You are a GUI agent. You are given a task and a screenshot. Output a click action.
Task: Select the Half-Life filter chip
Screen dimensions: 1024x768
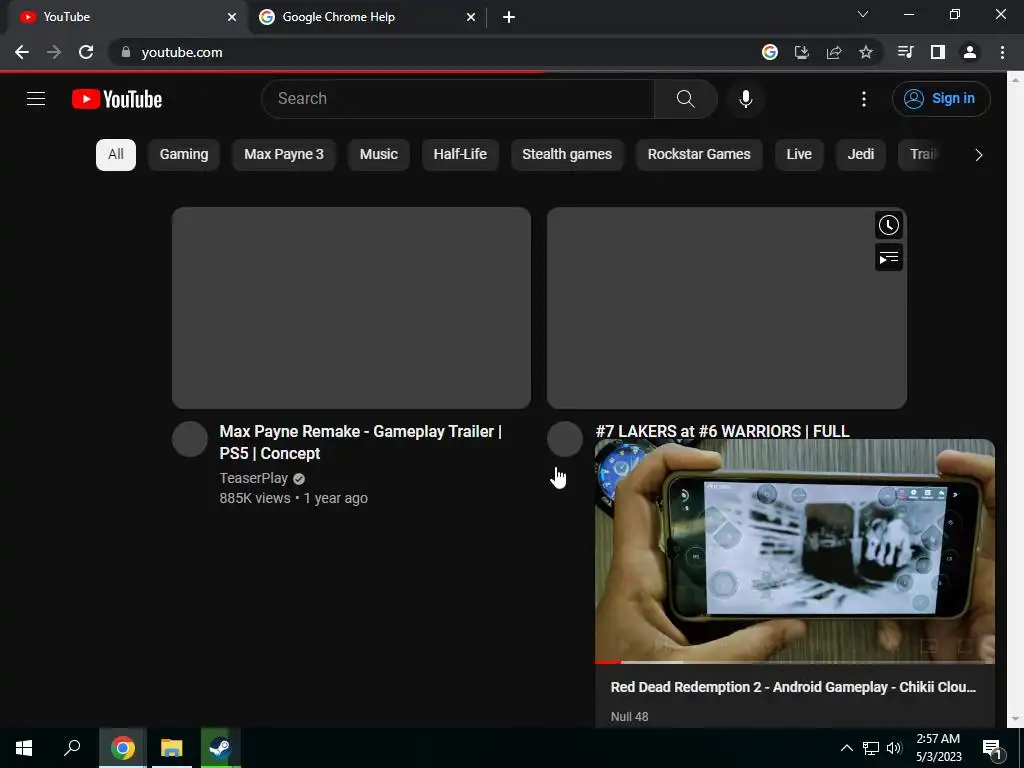460,155
